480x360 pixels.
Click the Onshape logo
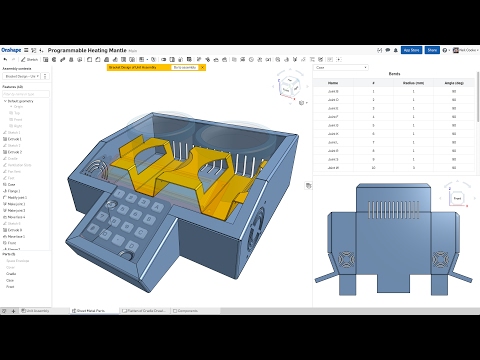point(11,50)
